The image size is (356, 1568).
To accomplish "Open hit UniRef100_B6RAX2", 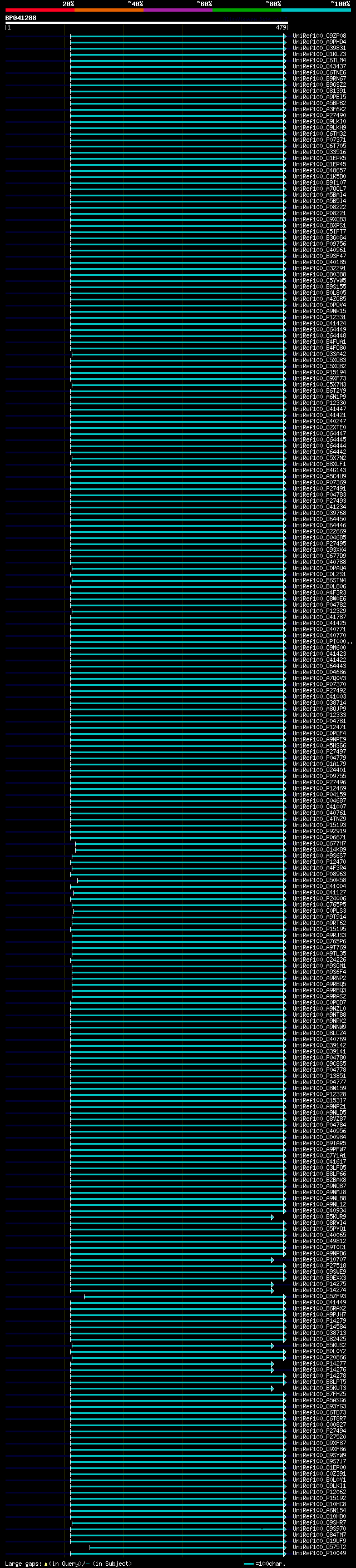I will (319, 1308).
